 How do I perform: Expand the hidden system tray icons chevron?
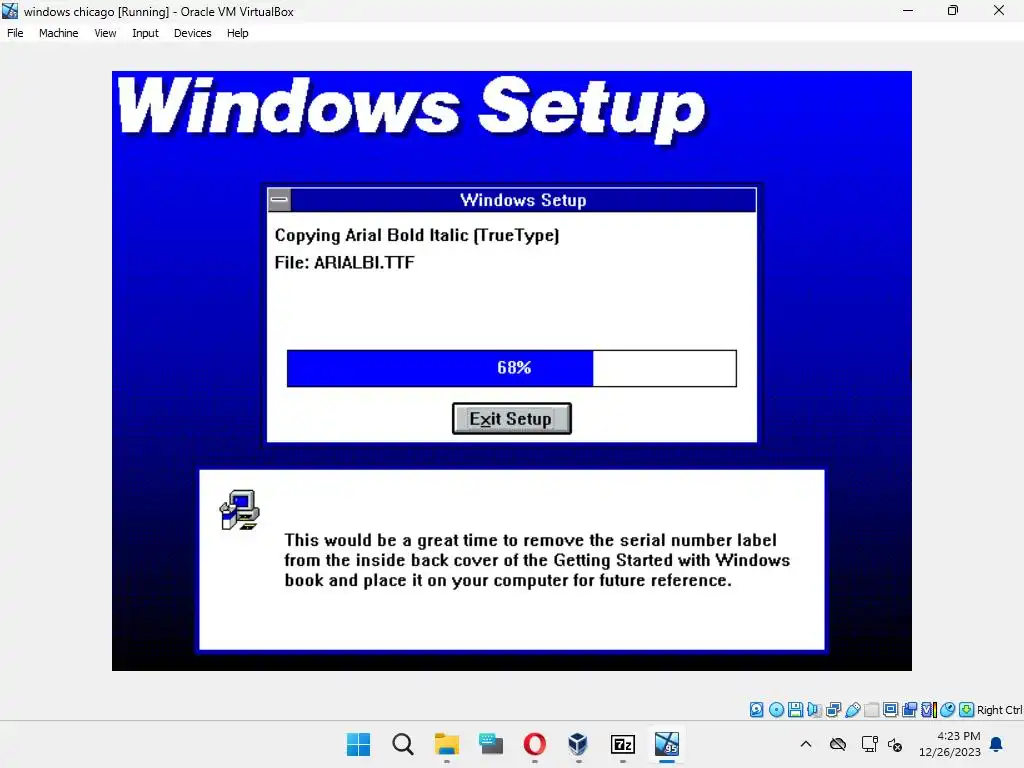click(x=806, y=744)
